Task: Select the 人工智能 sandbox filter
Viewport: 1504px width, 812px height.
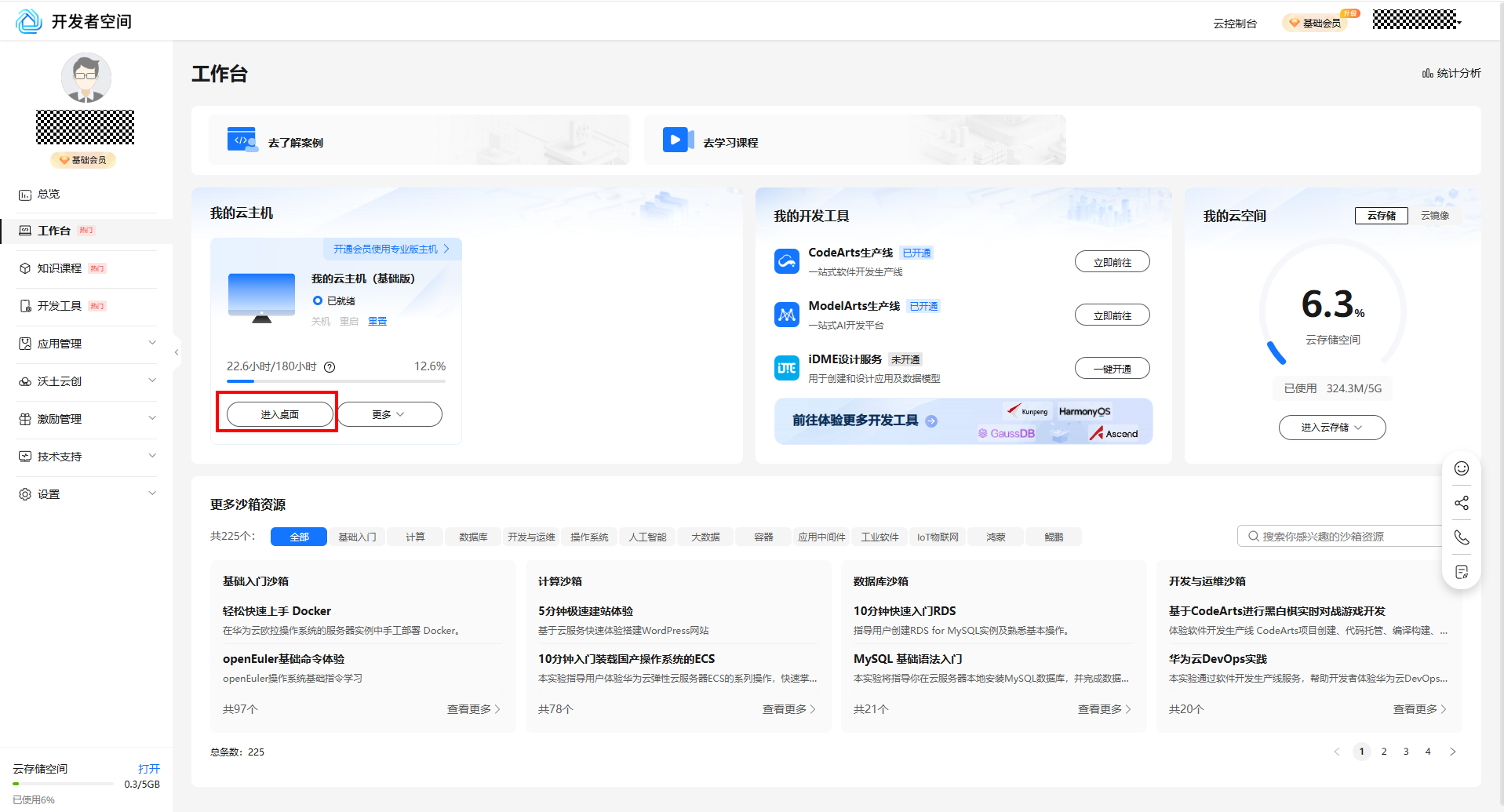Action: click(x=647, y=537)
